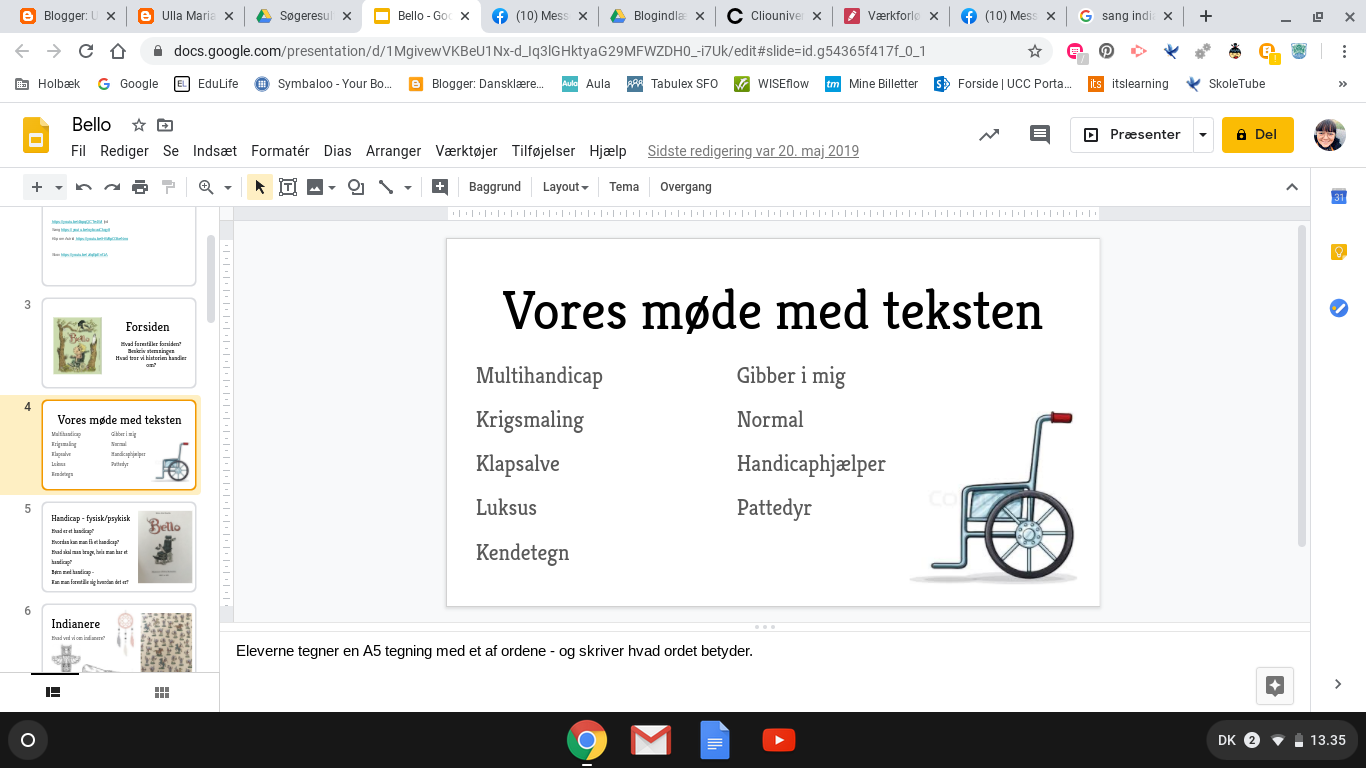Open the Præsenter options dropdown arrow

1203,135
